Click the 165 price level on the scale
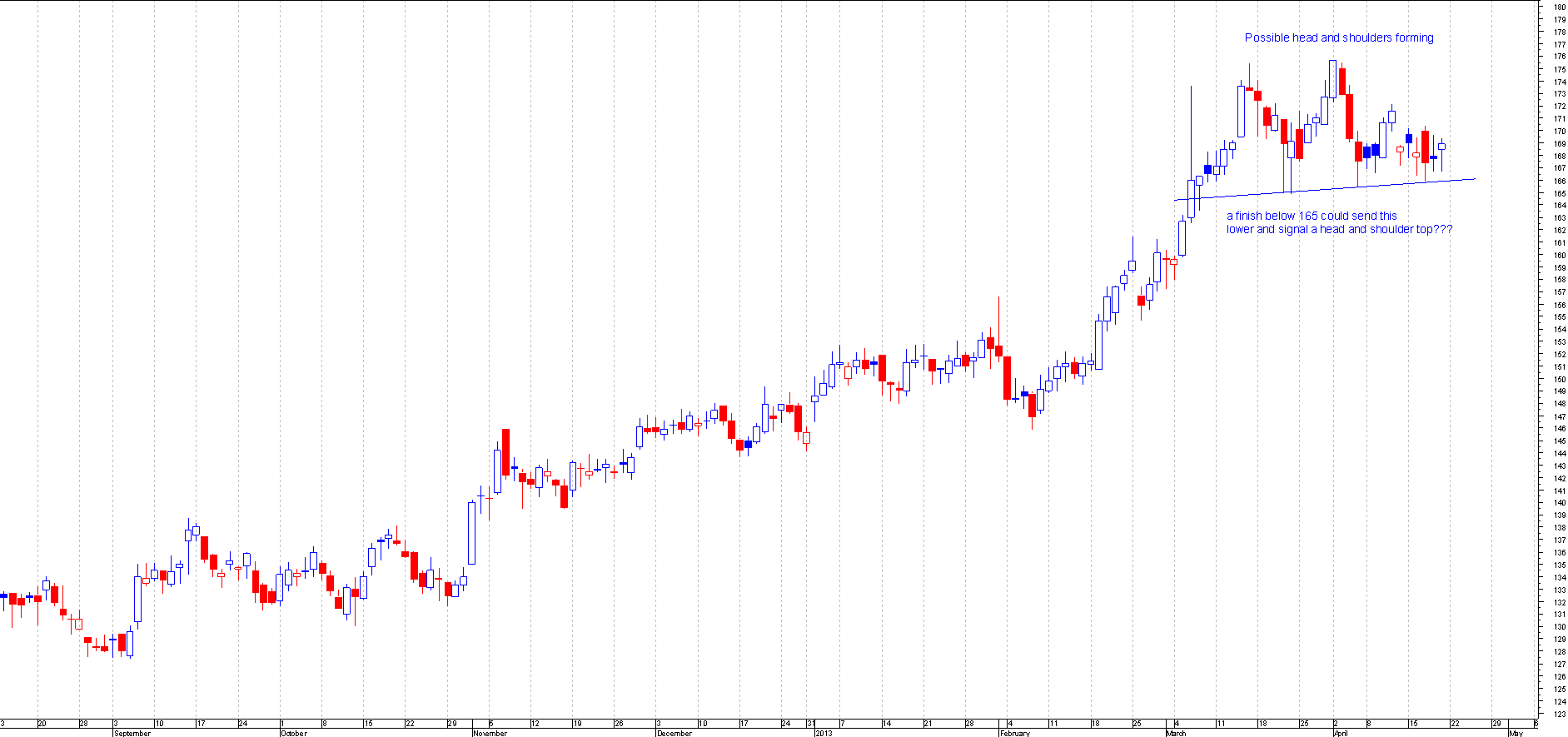 (1559, 193)
